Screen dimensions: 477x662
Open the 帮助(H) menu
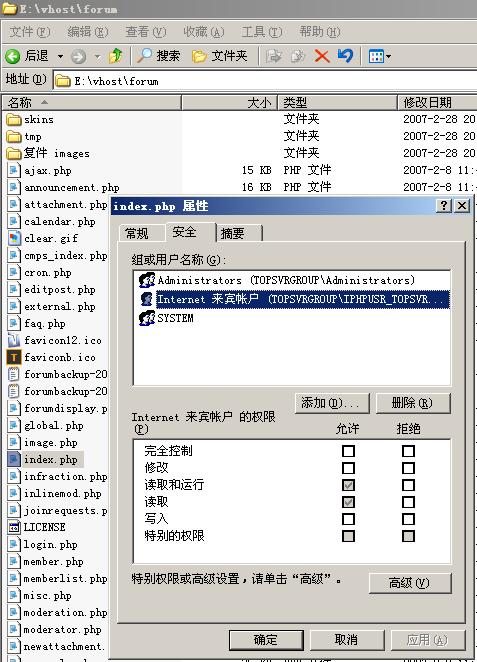pos(320,32)
